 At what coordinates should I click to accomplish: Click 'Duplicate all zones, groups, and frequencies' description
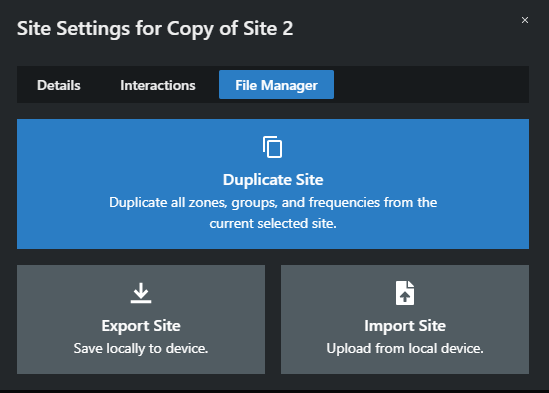273,213
